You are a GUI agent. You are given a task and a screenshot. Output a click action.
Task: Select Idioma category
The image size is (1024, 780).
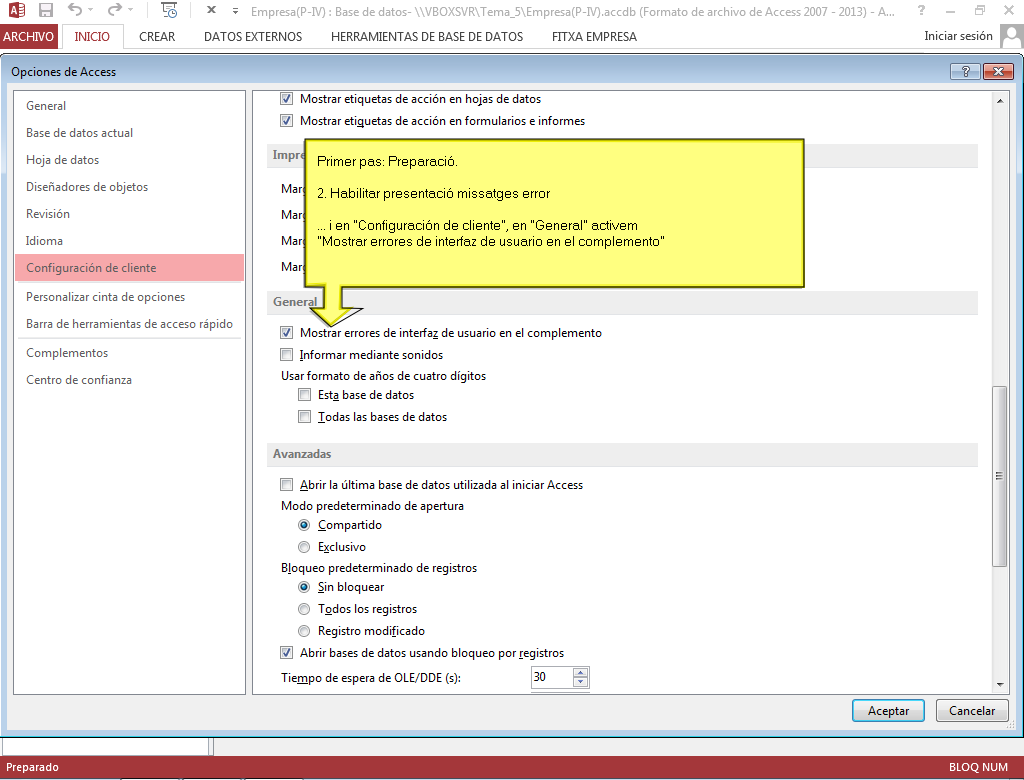click(x=129, y=240)
